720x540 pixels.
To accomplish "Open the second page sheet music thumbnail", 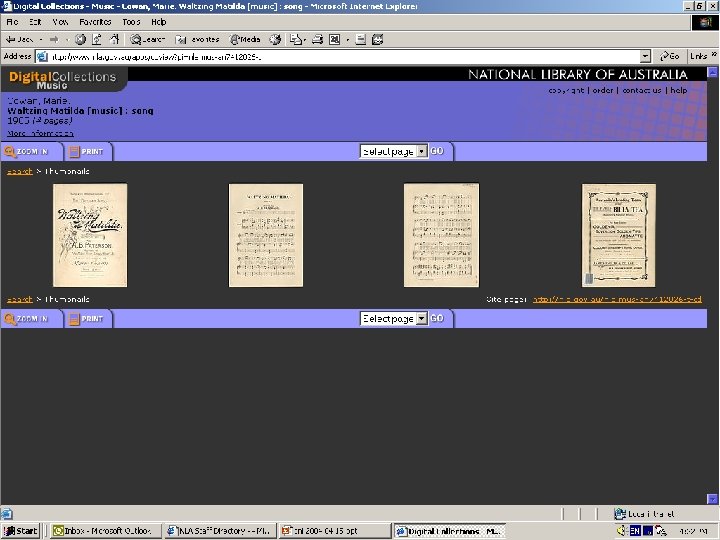I will click(266, 235).
